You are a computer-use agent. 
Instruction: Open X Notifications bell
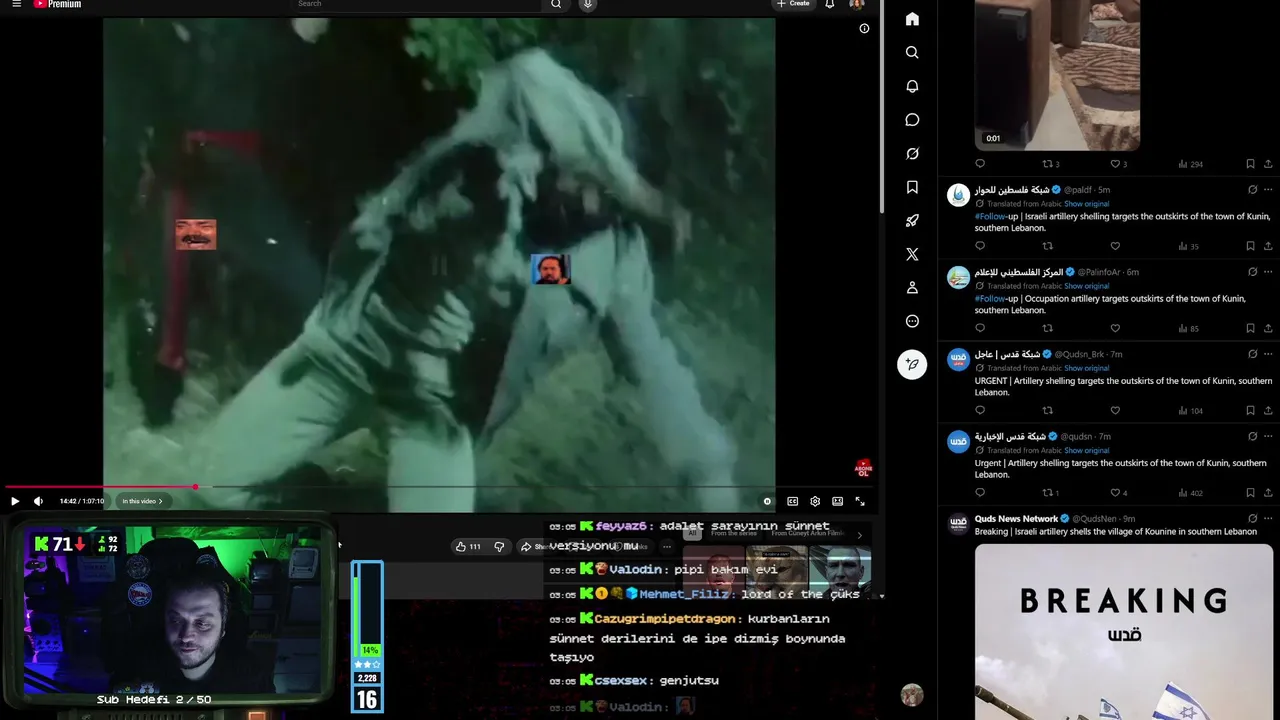[x=912, y=86]
